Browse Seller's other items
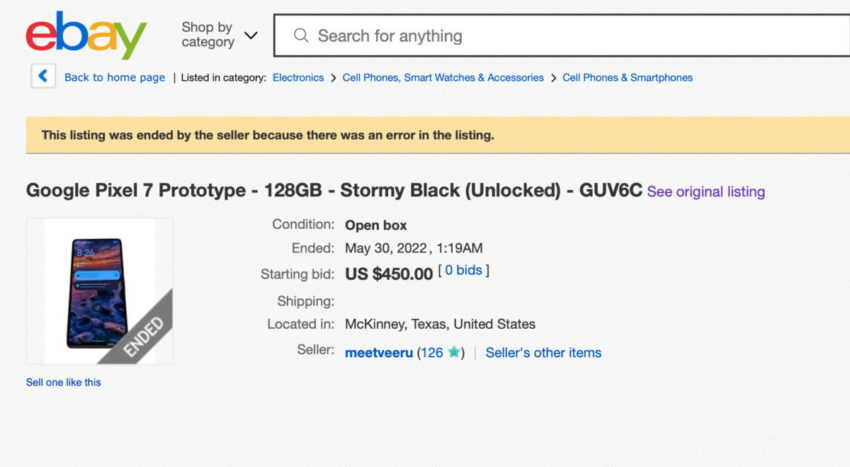This screenshot has width=850, height=467. click(x=543, y=352)
